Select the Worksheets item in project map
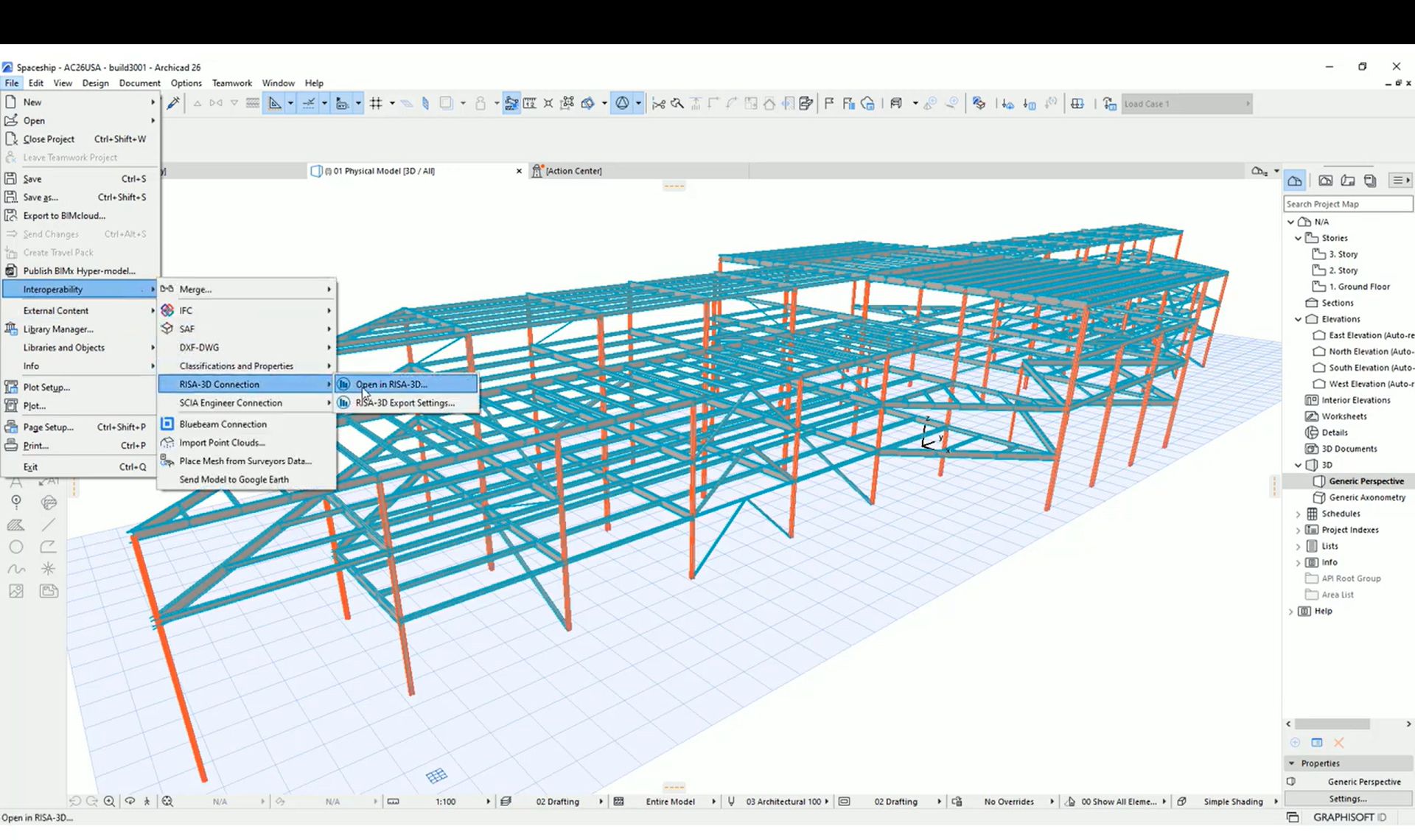This screenshot has height=840, width=1415. point(1344,416)
